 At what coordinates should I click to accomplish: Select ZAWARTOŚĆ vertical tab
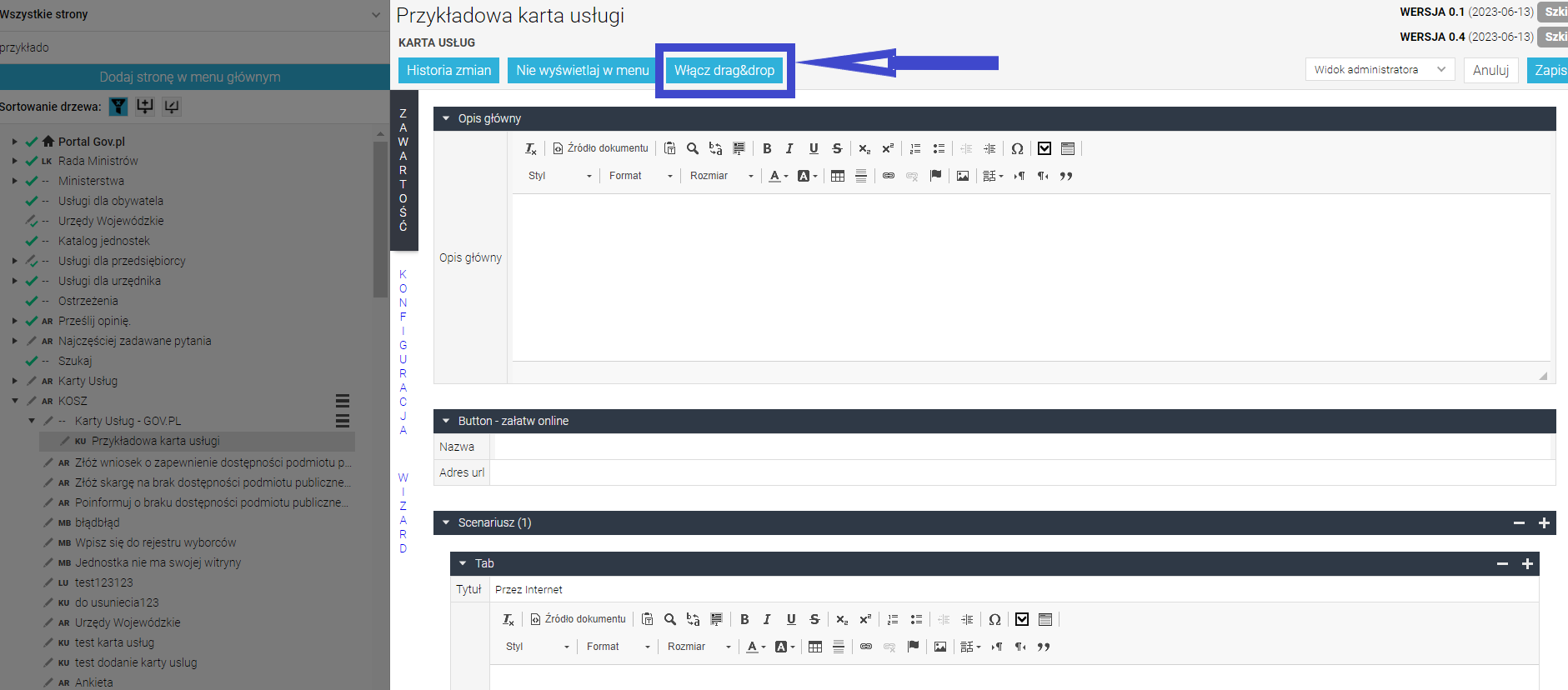pyautogui.click(x=403, y=170)
